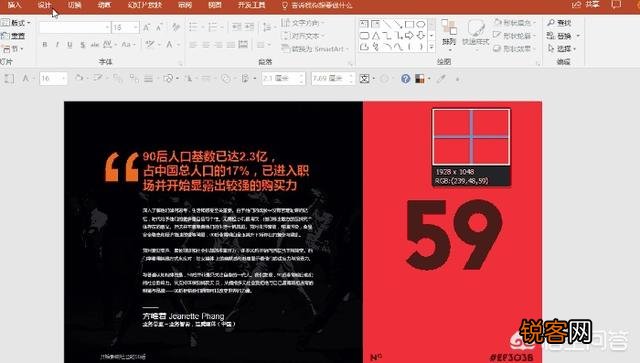640x363 pixels.
Task: Open the 文字方向 text direction dropdown
Action: point(304,23)
